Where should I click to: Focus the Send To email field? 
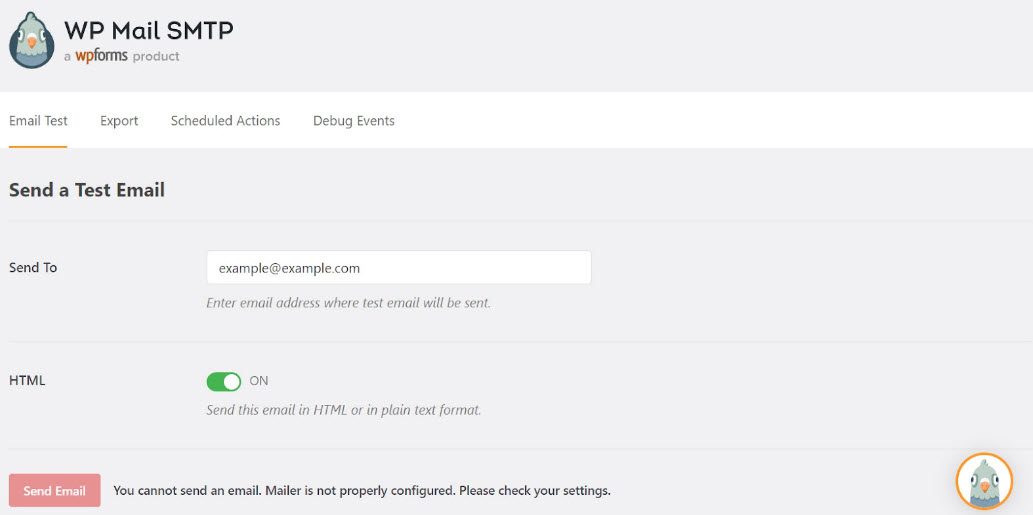(399, 267)
